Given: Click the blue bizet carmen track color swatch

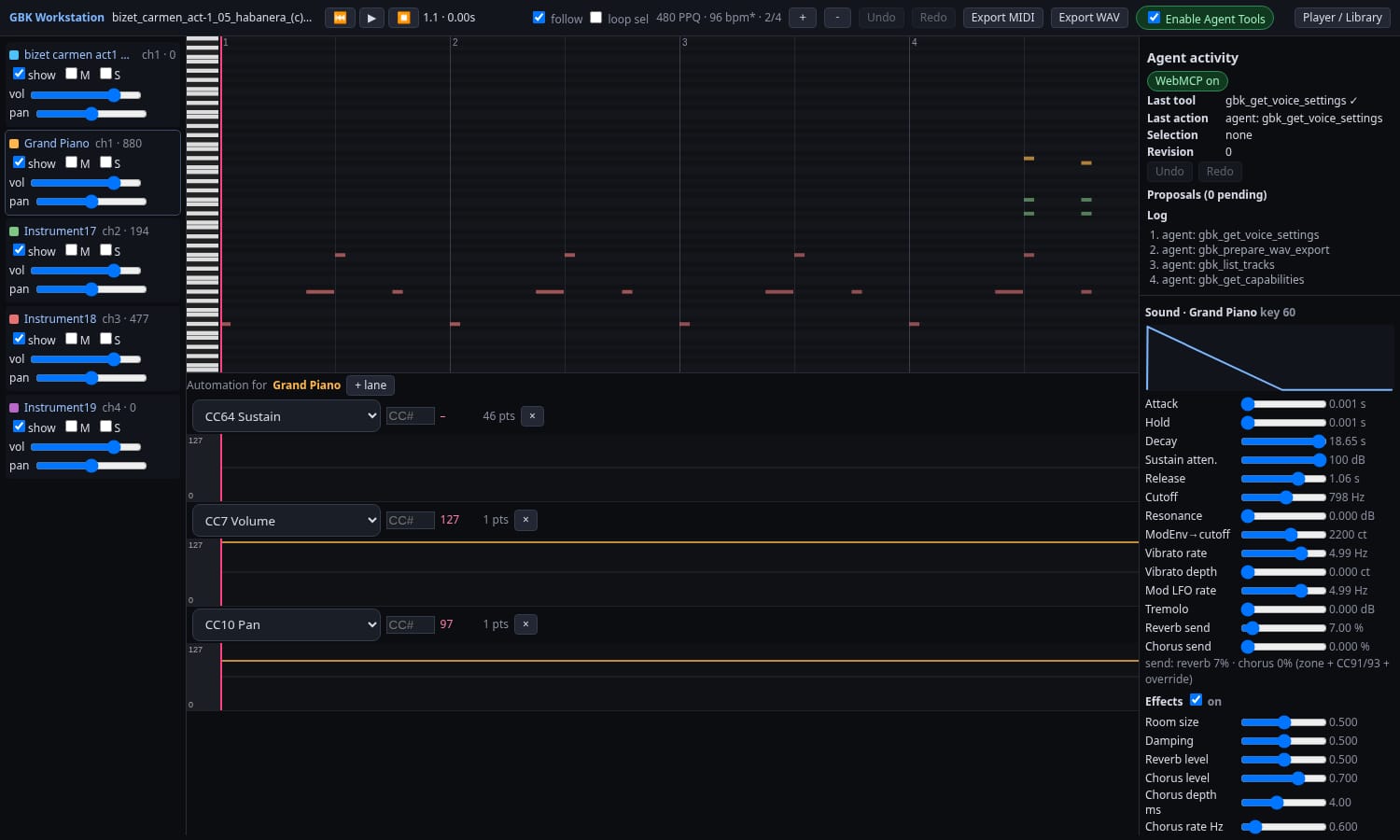Looking at the screenshot, I should (x=14, y=55).
